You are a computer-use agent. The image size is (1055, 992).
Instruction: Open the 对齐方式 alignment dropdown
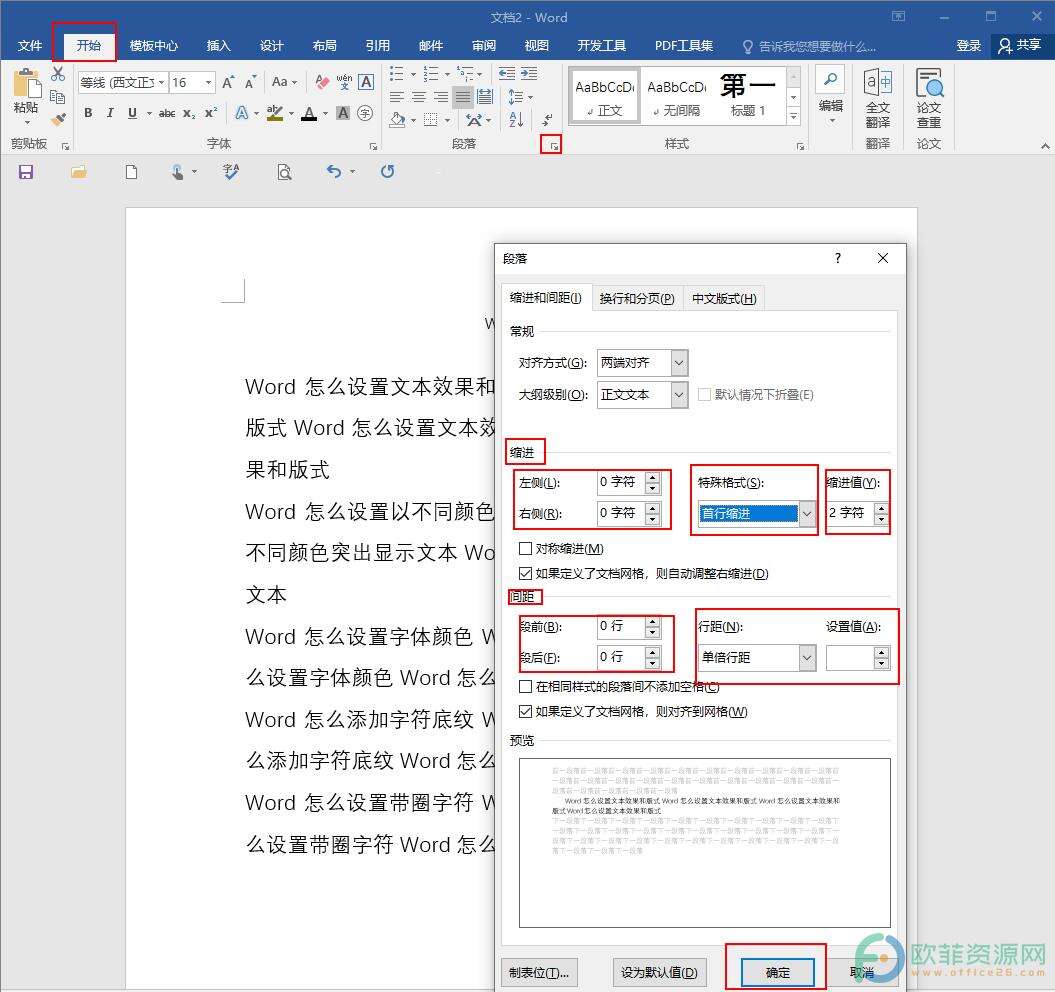679,363
